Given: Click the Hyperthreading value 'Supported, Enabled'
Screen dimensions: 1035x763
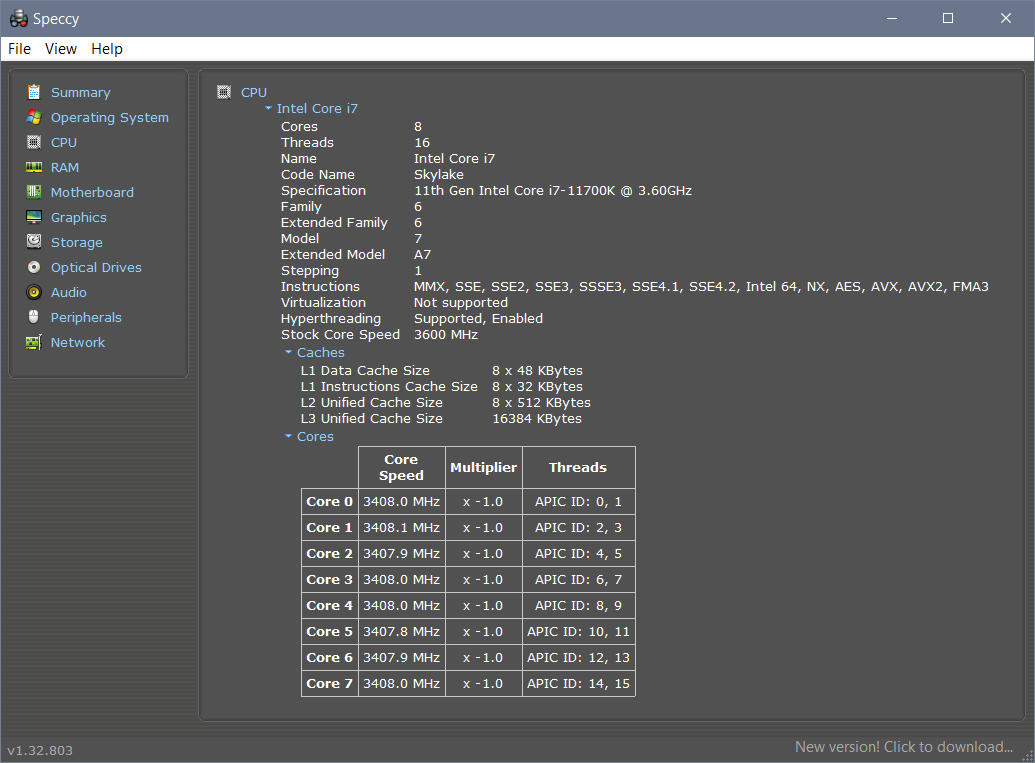Looking at the screenshot, I should pos(479,319).
